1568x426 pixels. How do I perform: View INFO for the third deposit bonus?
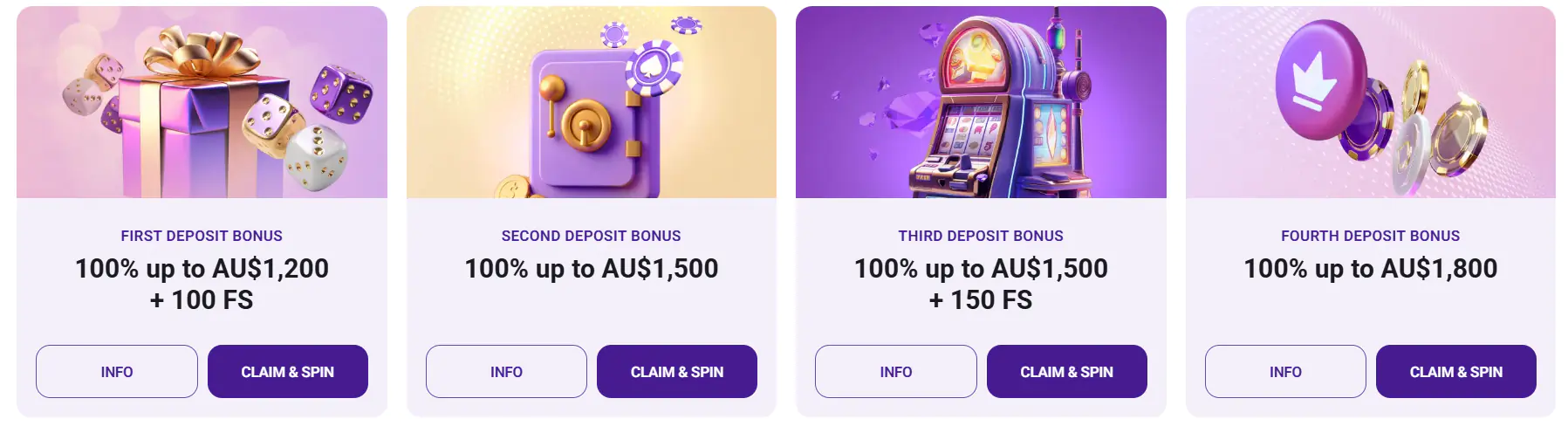[896, 372]
